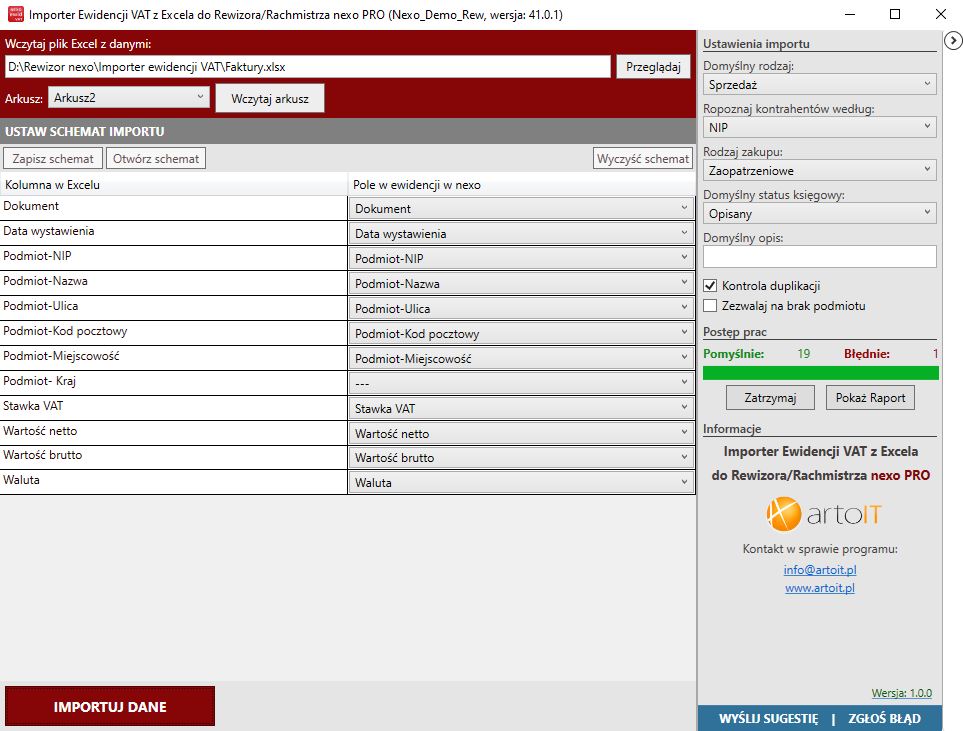Collapse the right settings panel arrow
This screenshot has width=963, height=731.
click(953, 40)
